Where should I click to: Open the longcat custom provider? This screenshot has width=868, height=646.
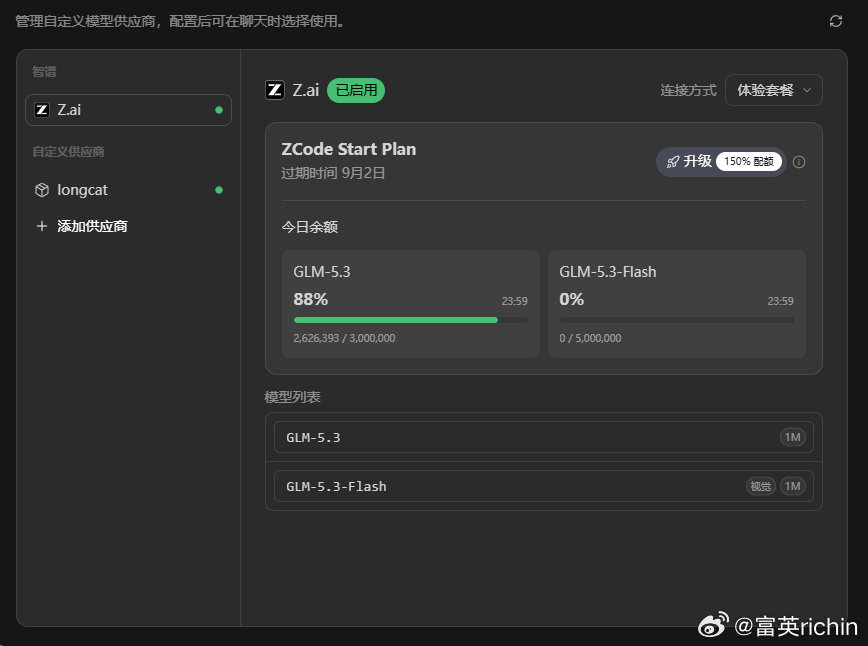(x=128, y=190)
